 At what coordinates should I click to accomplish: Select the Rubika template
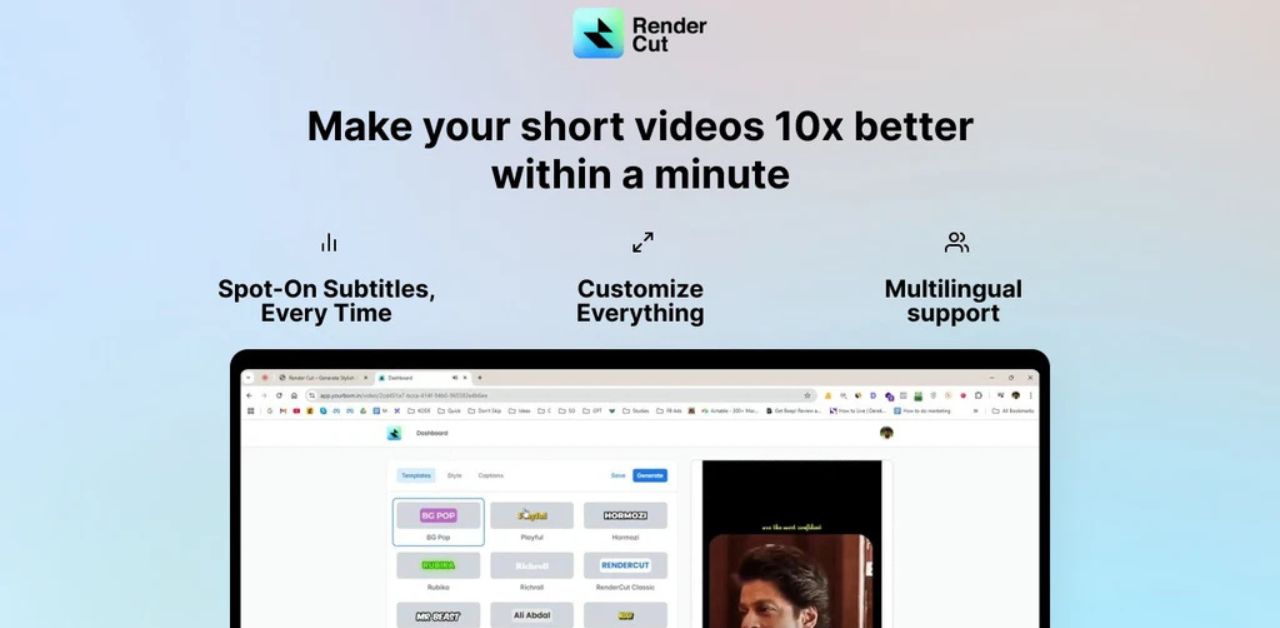pos(438,572)
